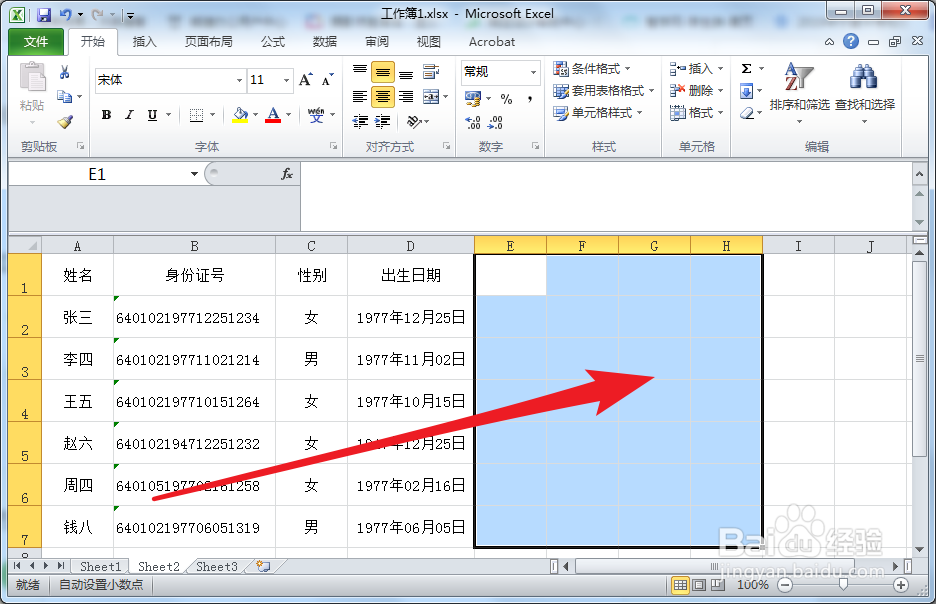This screenshot has width=936, height=604.
Task: Switch to Normal view in status bar
Action: pyautogui.click(x=680, y=585)
